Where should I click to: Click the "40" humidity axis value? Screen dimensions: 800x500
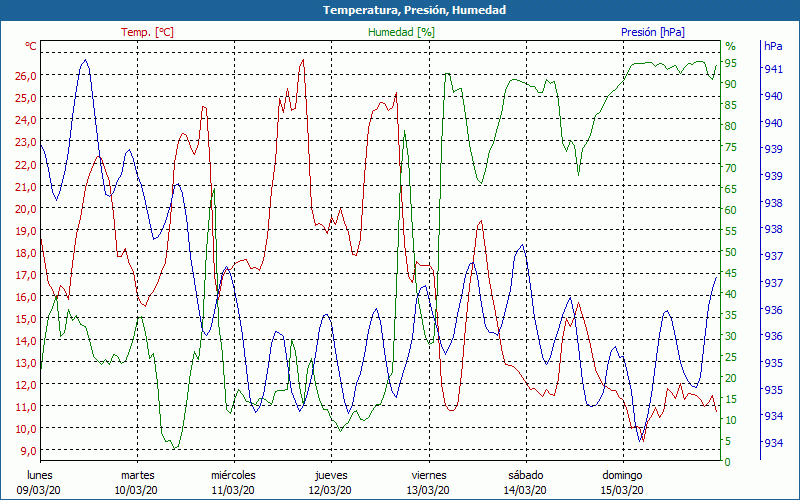click(x=731, y=294)
